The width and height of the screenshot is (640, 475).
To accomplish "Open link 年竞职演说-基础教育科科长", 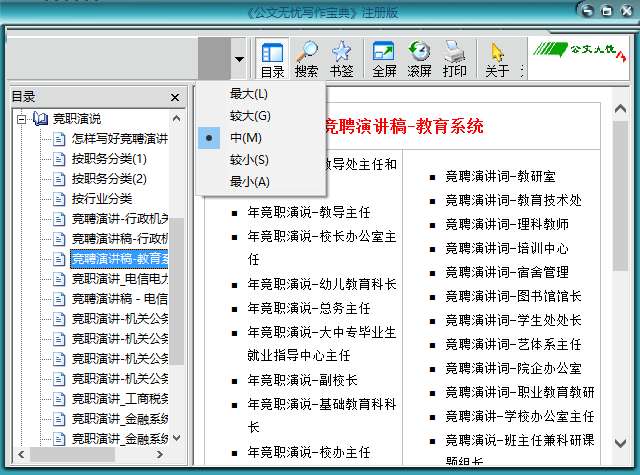I will click(x=322, y=416).
